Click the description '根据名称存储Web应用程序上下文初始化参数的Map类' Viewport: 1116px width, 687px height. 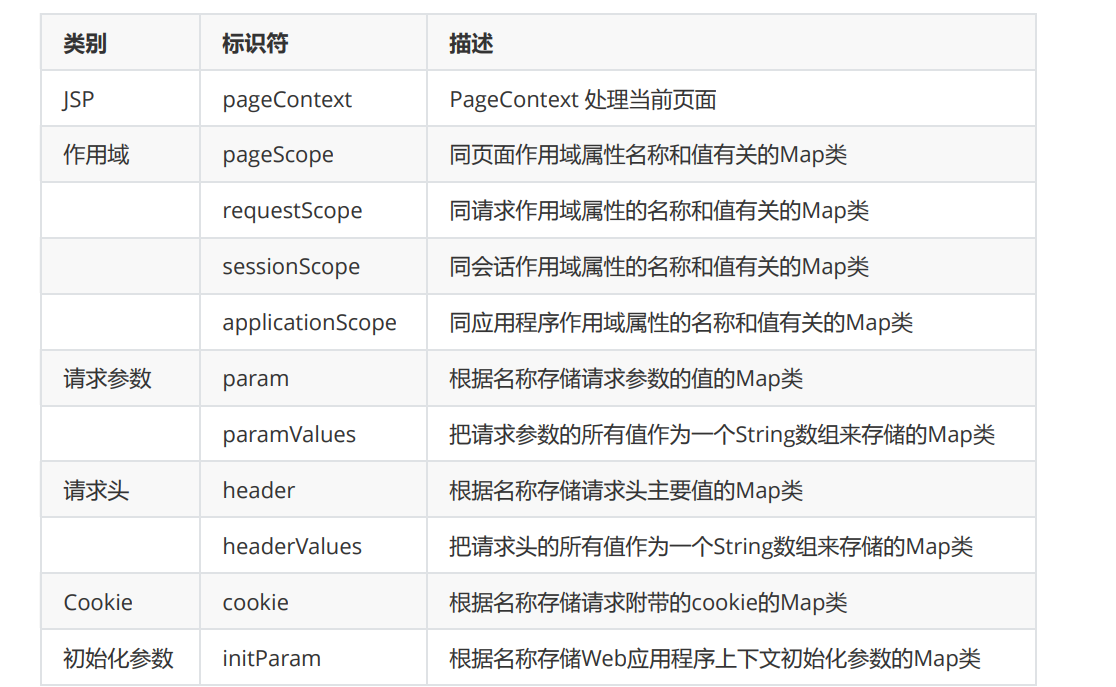[x=715, y=659]
